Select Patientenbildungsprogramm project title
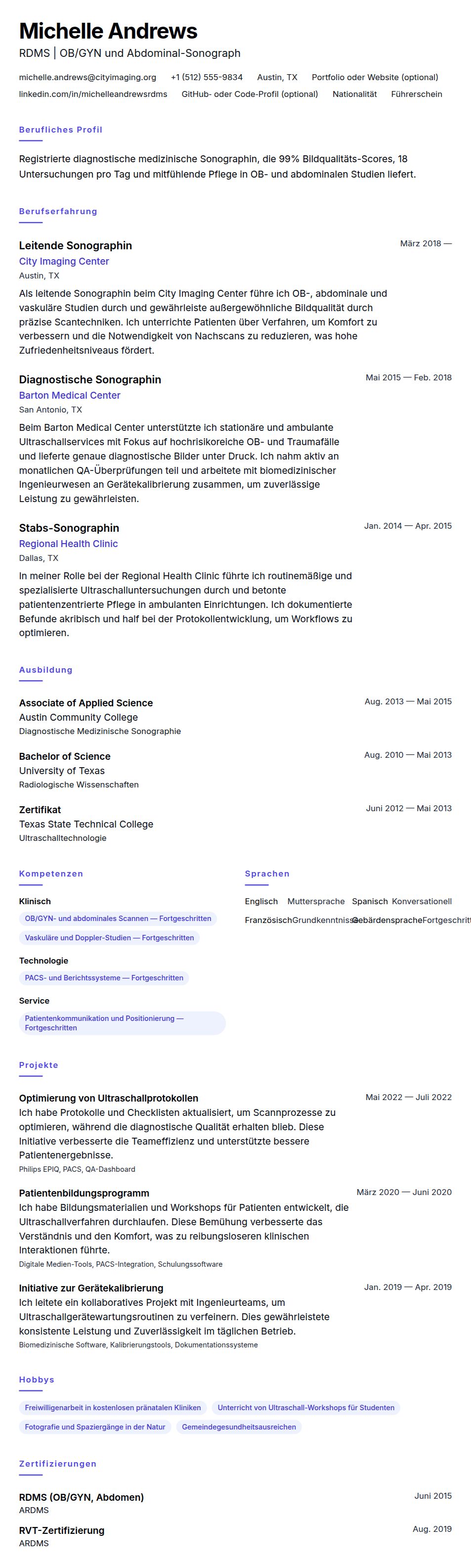Screen dimensions: 471x1568 pos(84,1193)
